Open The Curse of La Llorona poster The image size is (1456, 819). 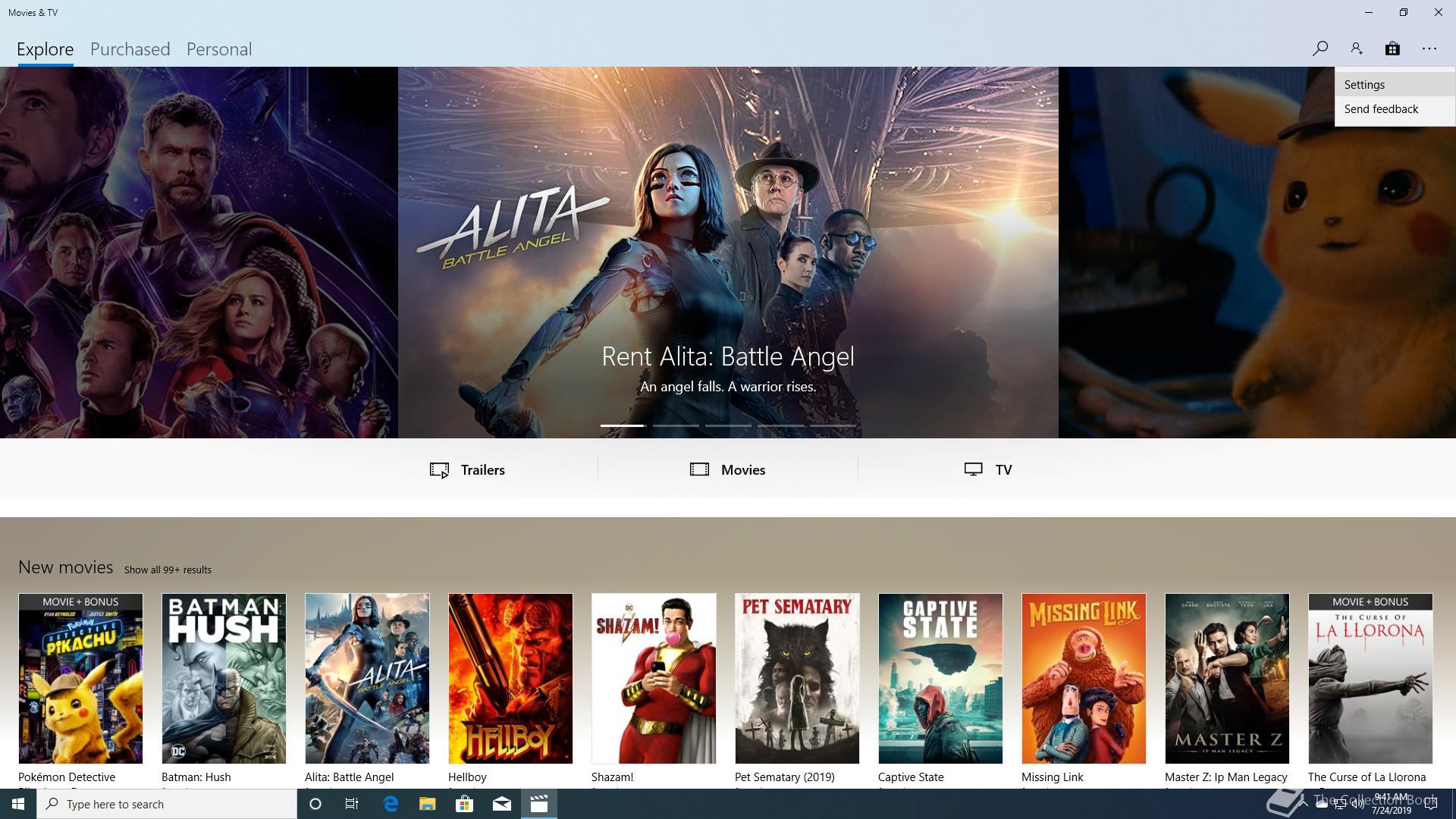(x=1370, y=679)
